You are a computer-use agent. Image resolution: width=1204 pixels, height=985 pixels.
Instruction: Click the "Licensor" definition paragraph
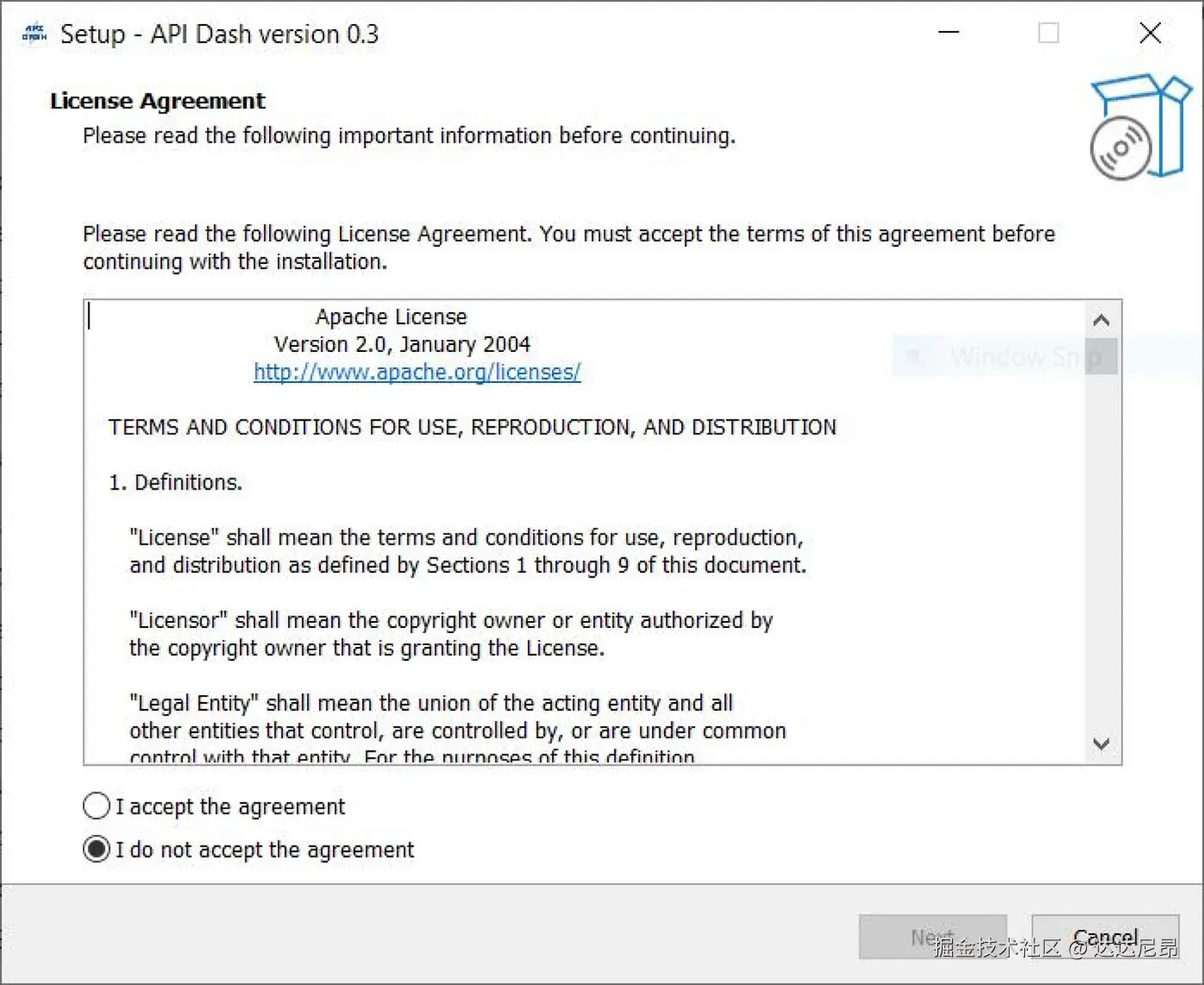[x=451, y=634]
